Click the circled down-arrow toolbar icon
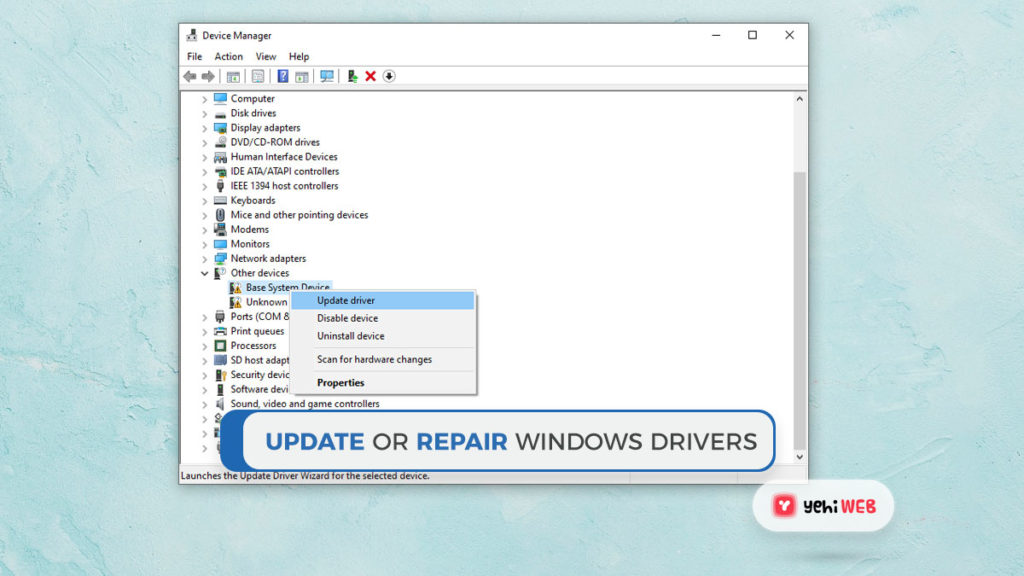The height and width of the screenshot is (576, 1024). coord(389,76)
